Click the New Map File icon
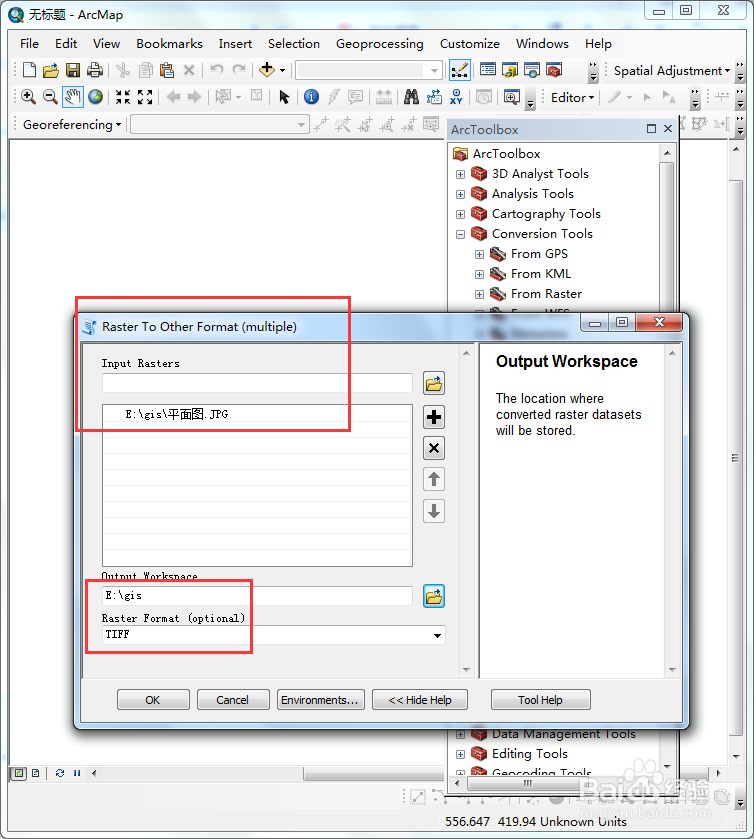The width and height of the screenshot is (754, 839). pos(29,70)
